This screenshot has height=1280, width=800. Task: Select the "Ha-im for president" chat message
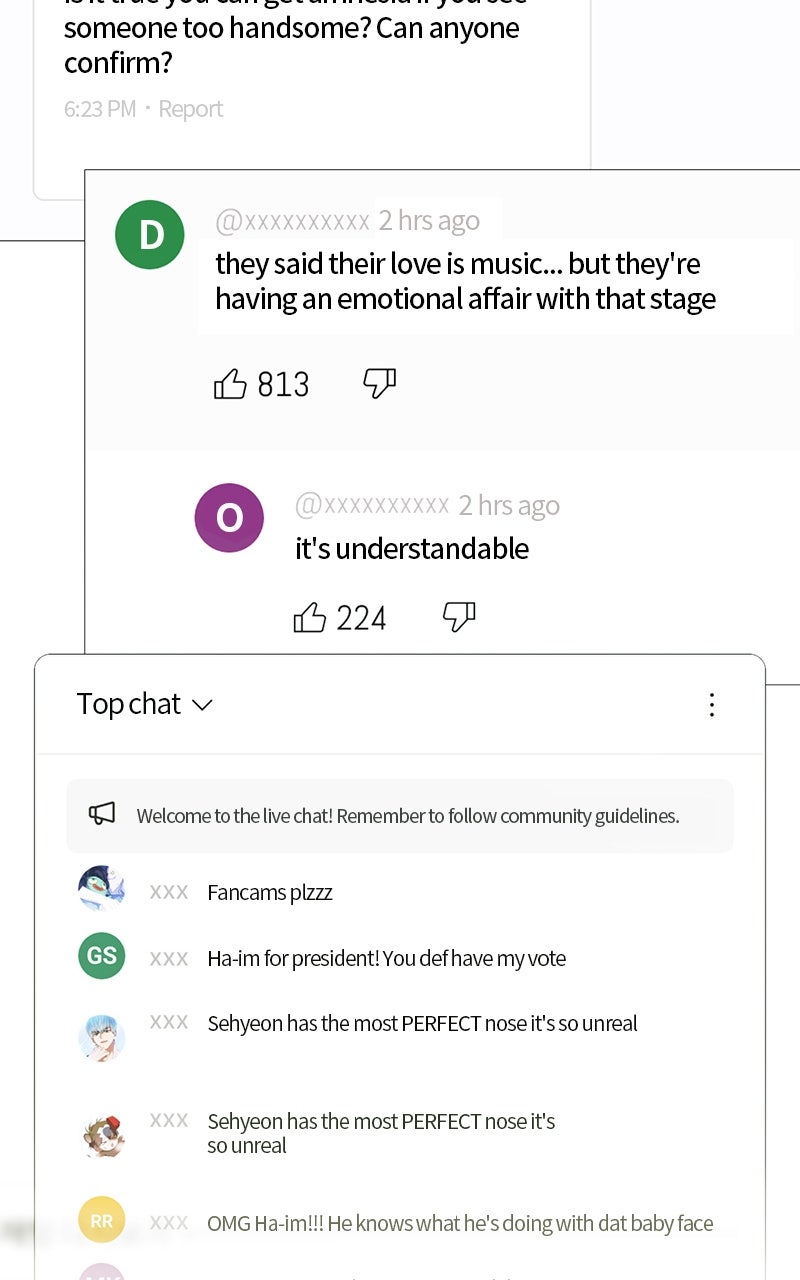pos(386,959)
